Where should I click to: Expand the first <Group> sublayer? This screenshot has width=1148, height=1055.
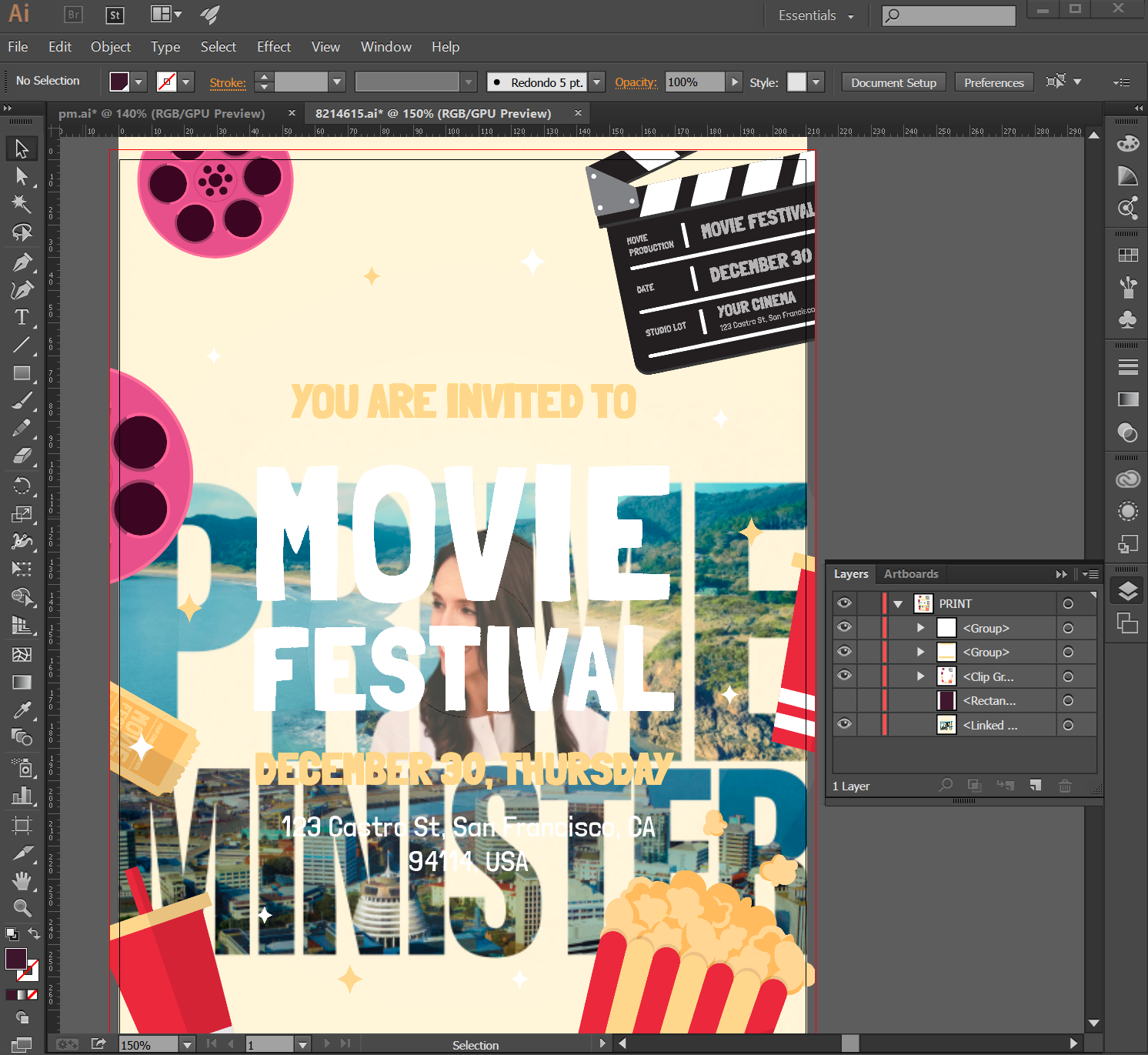(x=920, y=628)
